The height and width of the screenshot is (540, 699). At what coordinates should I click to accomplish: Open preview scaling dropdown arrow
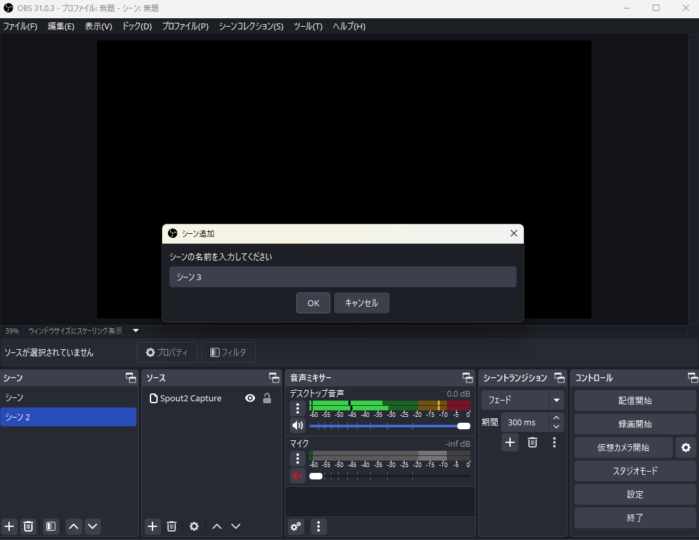pyautogui.click(x=136, y=331)
